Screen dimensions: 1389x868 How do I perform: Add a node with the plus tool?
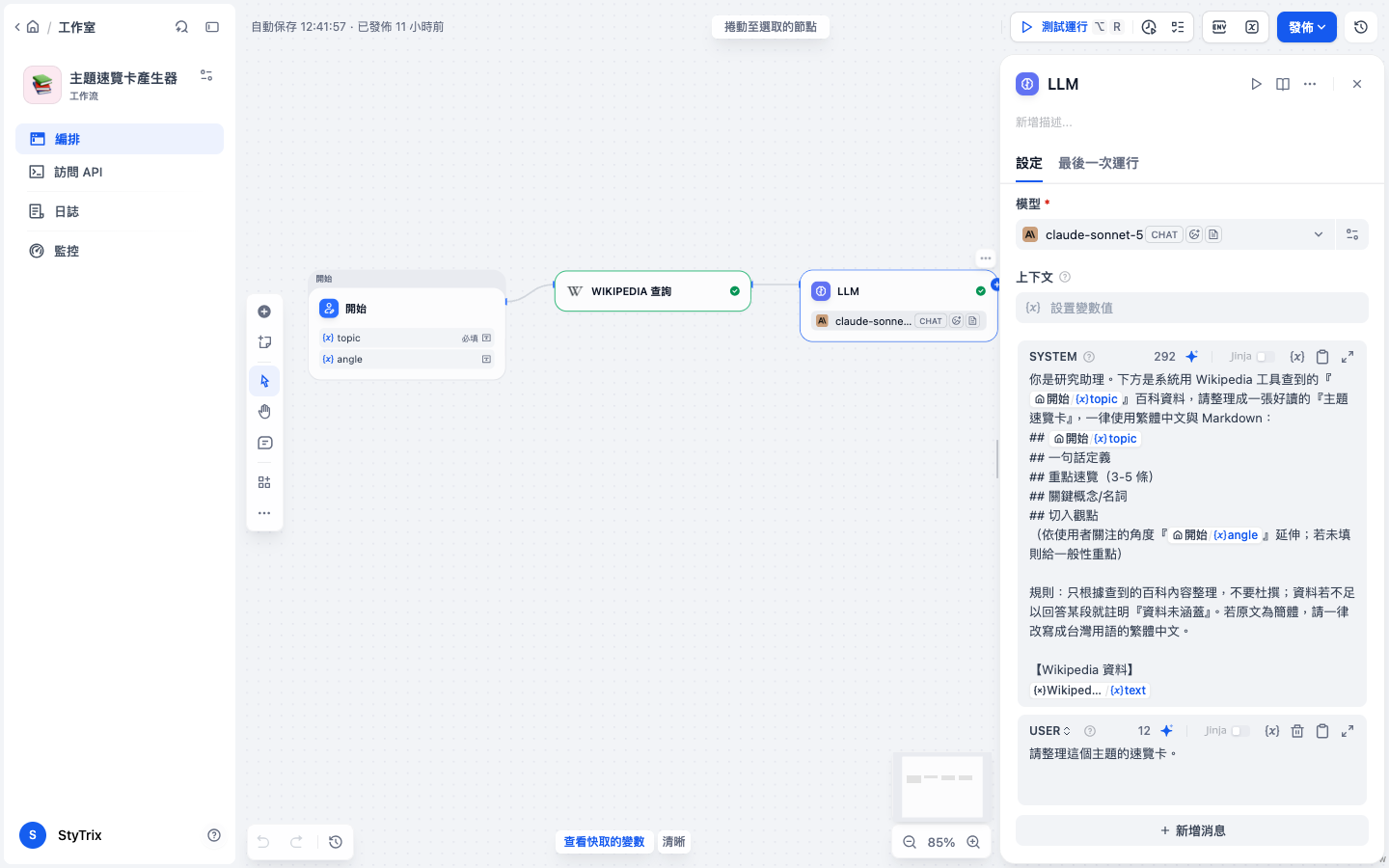(264, 312)
